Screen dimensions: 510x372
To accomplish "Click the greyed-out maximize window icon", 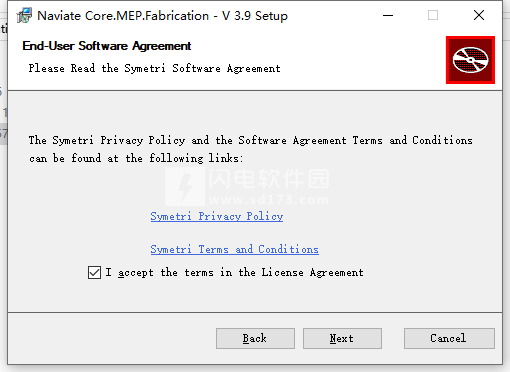I will (x=433, y=15).
